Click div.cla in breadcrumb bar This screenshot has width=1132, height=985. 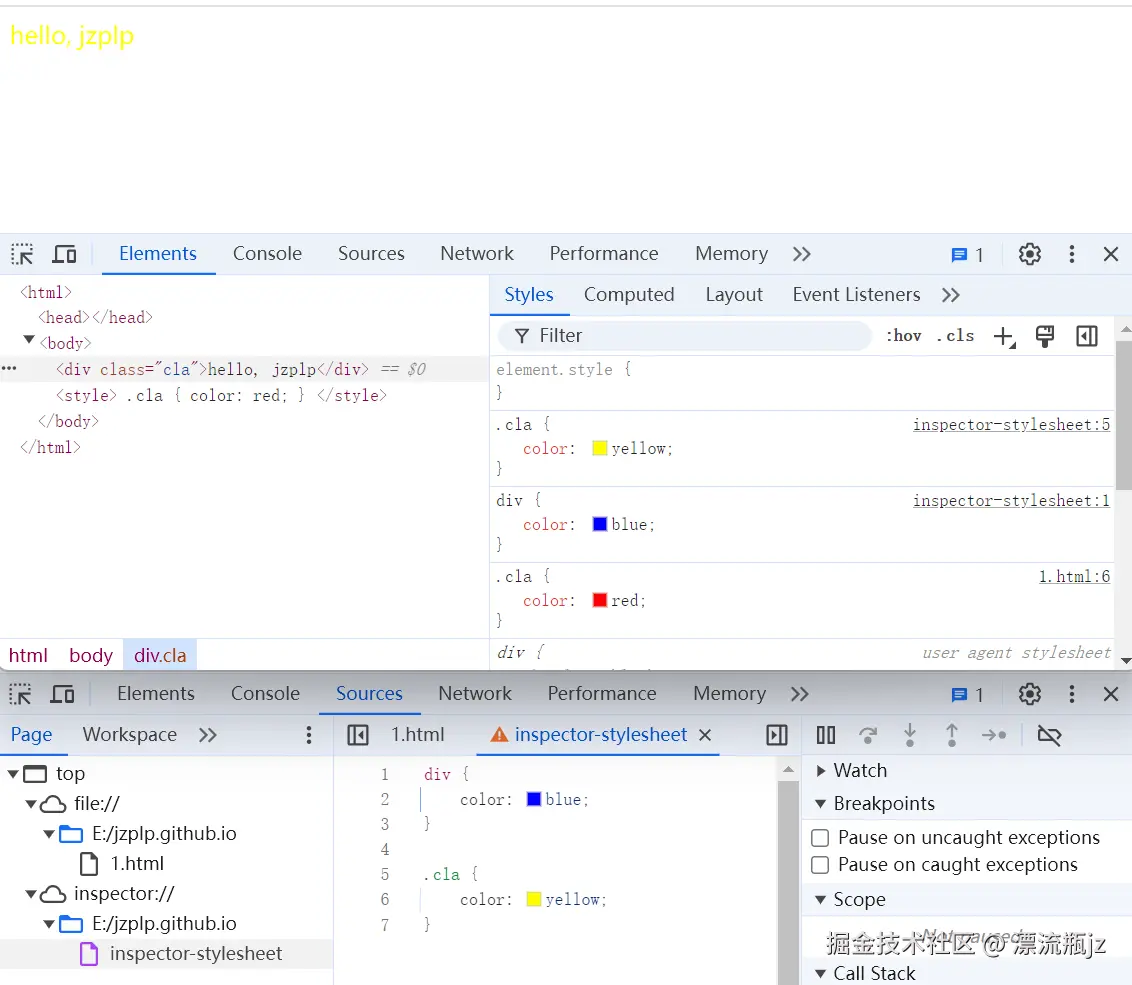coord(160,655)
